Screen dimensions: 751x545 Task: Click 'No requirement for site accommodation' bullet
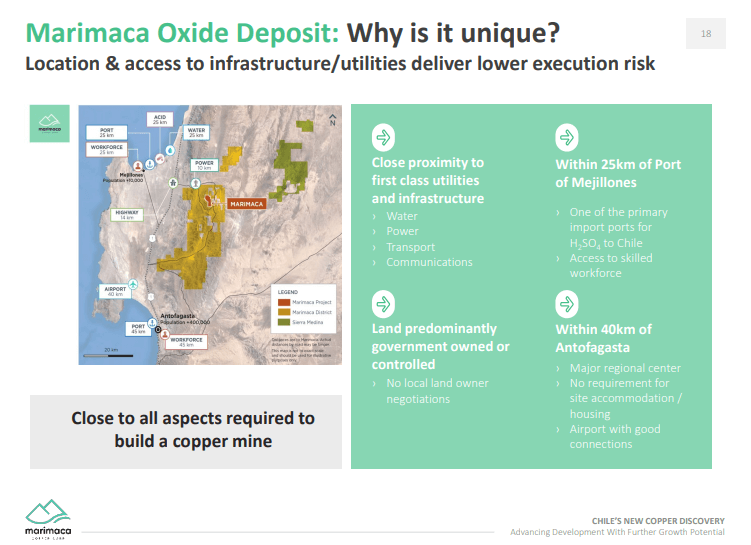pos(626,398)
